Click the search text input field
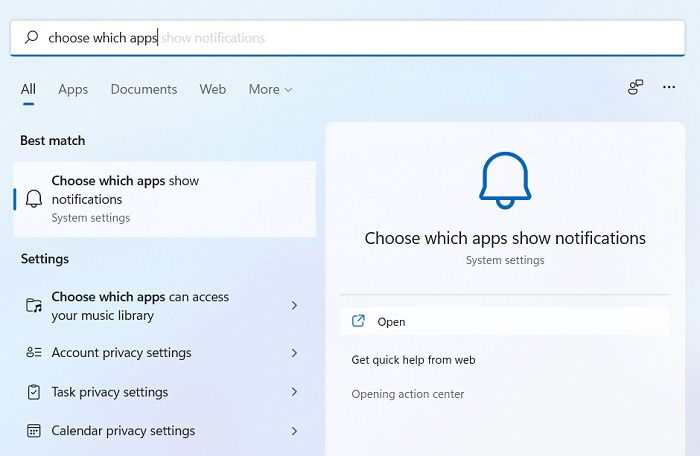Viewport: 700px width, 456px height. click(347, 38)
